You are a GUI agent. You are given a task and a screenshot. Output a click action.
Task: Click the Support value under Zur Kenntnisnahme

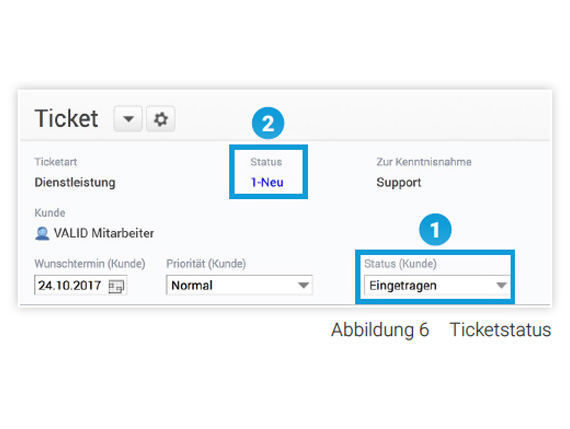pos(399,182)
